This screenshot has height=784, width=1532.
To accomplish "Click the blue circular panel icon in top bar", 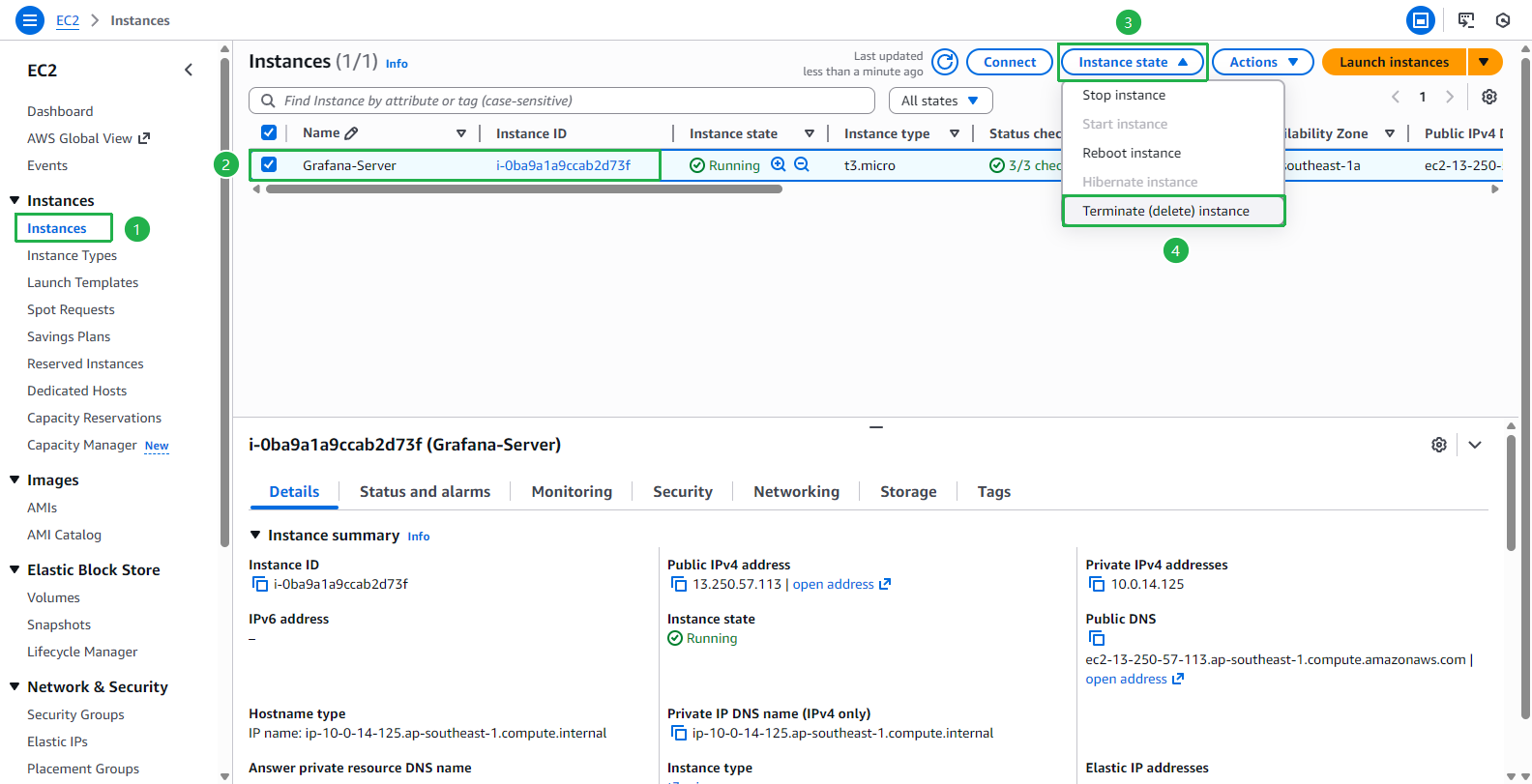I will point(1421,20).
